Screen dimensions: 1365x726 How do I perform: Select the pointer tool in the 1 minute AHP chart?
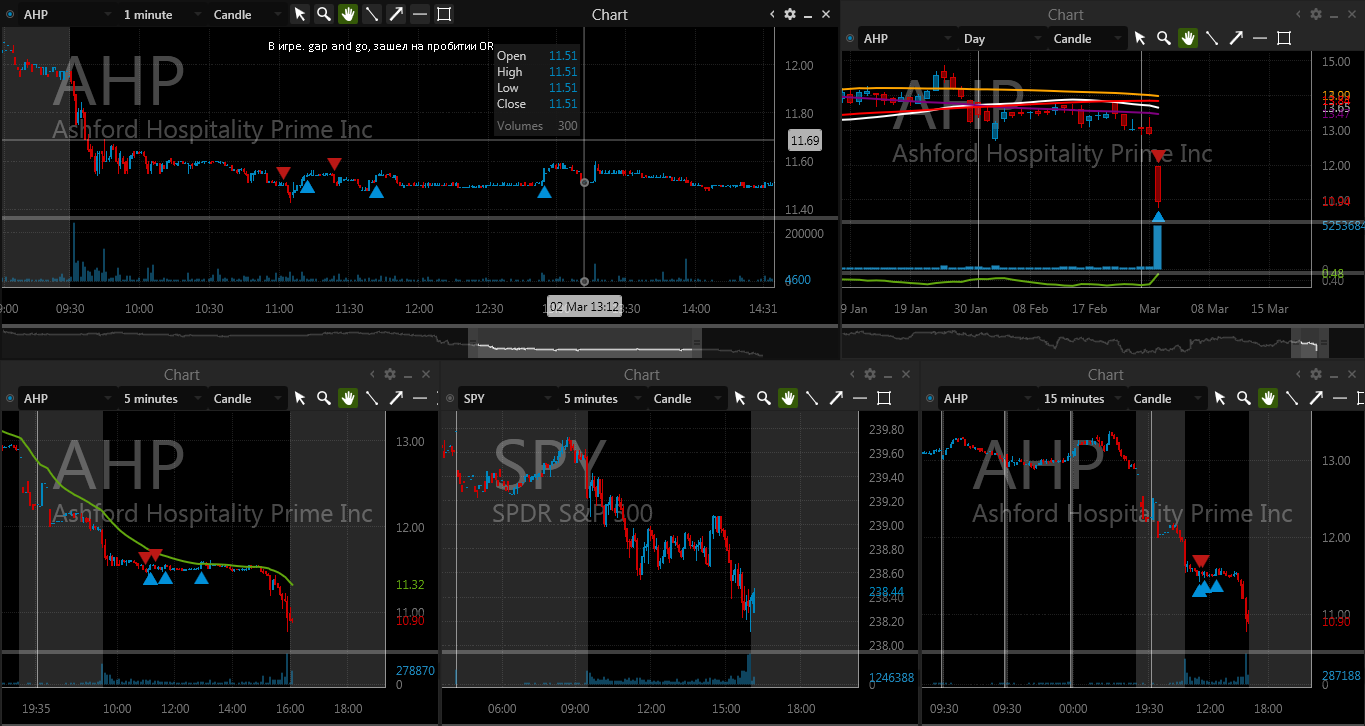(300, 14)
